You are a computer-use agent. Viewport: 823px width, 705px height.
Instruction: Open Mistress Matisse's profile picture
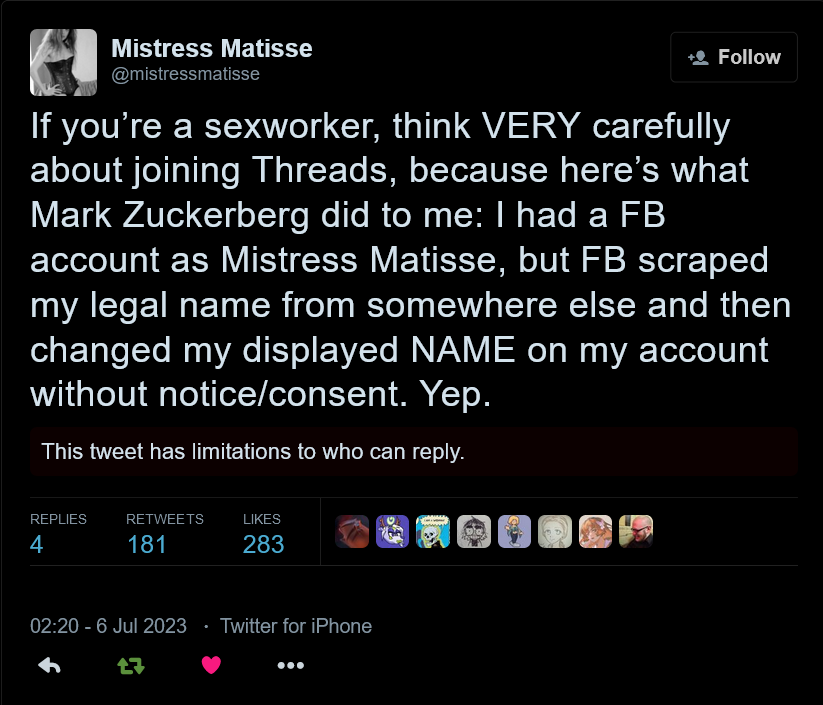[x=64, y=62]
